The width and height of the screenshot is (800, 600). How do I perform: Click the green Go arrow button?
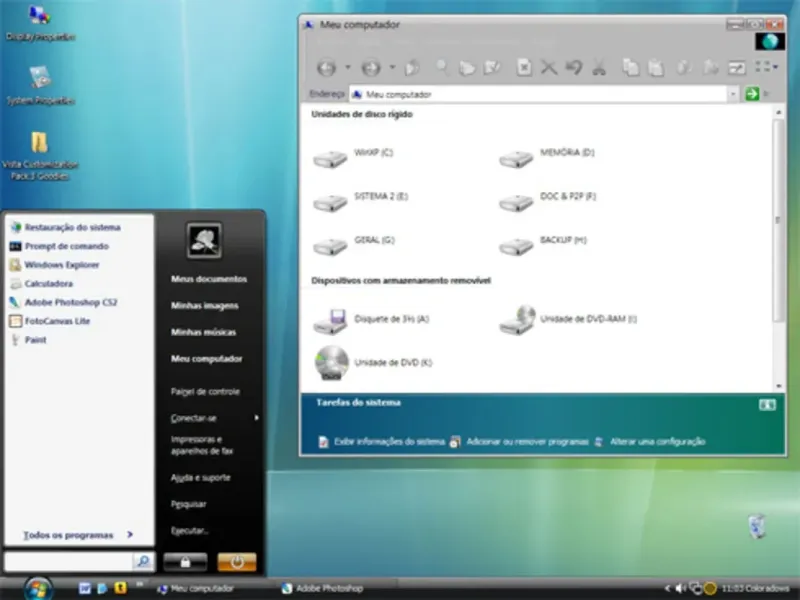pos(752,94)
